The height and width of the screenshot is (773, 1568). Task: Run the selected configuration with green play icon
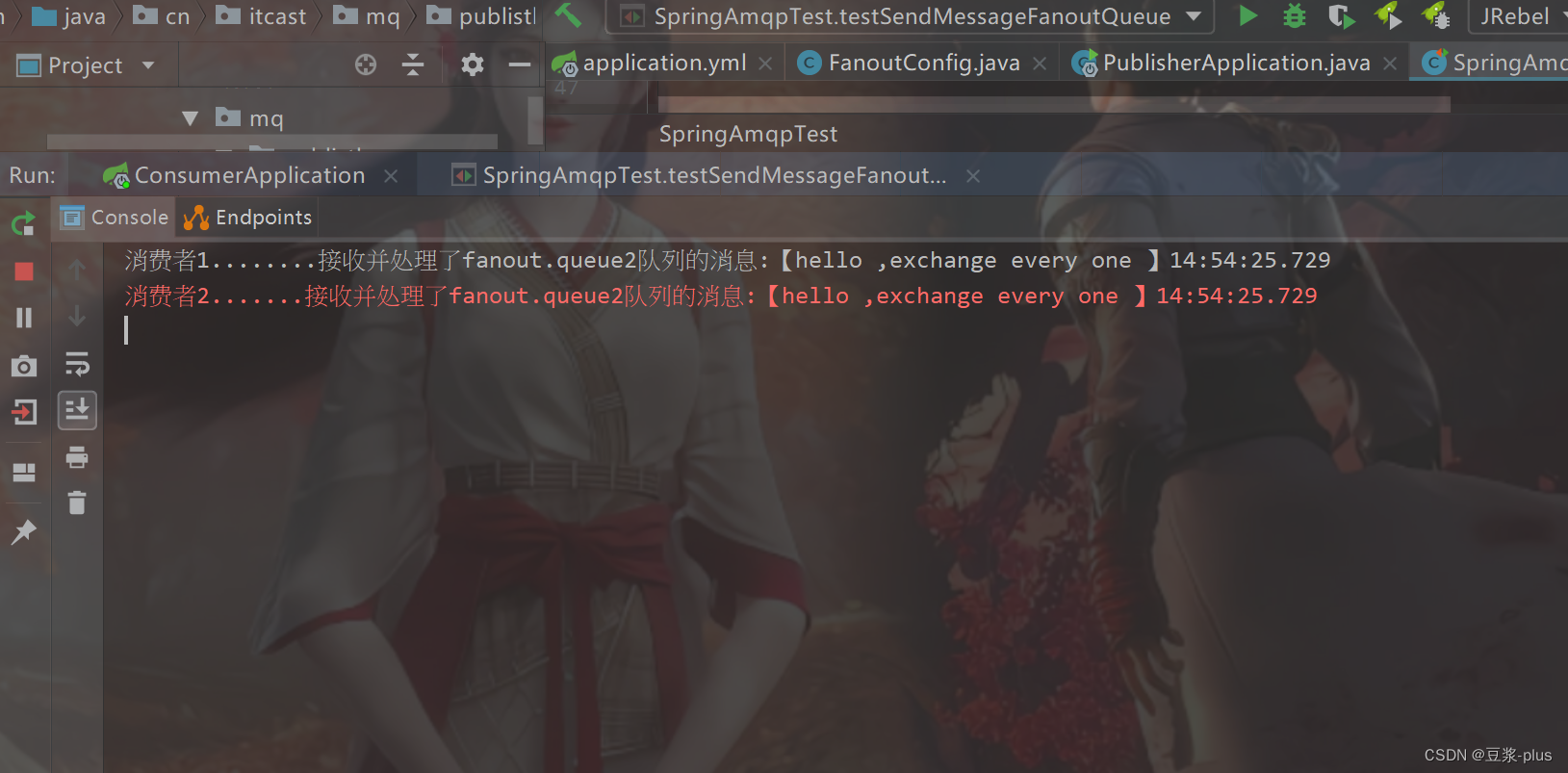(x=1247, y=15)
